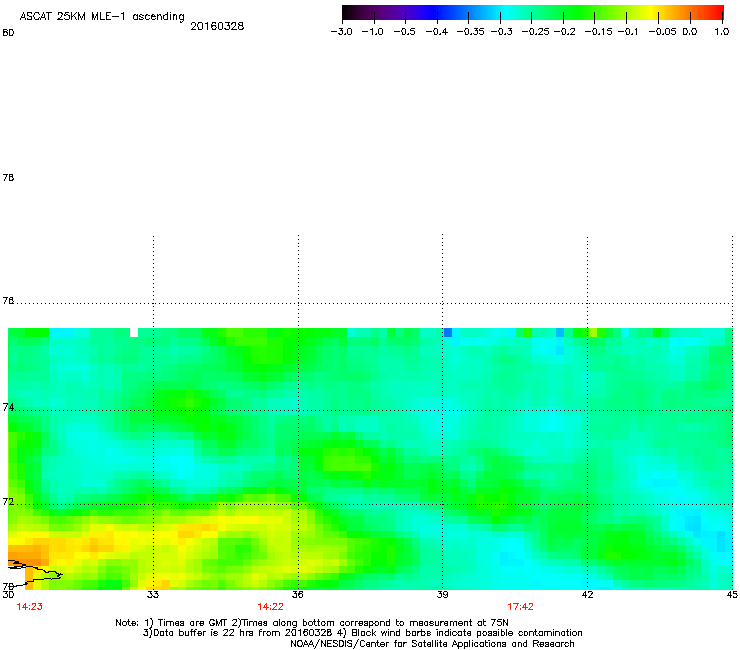The height and width of the screenshot is (650, 740).
Task: Click the black coastline outline near 70N
Action: pyautogui.click(x=35, y=573)
